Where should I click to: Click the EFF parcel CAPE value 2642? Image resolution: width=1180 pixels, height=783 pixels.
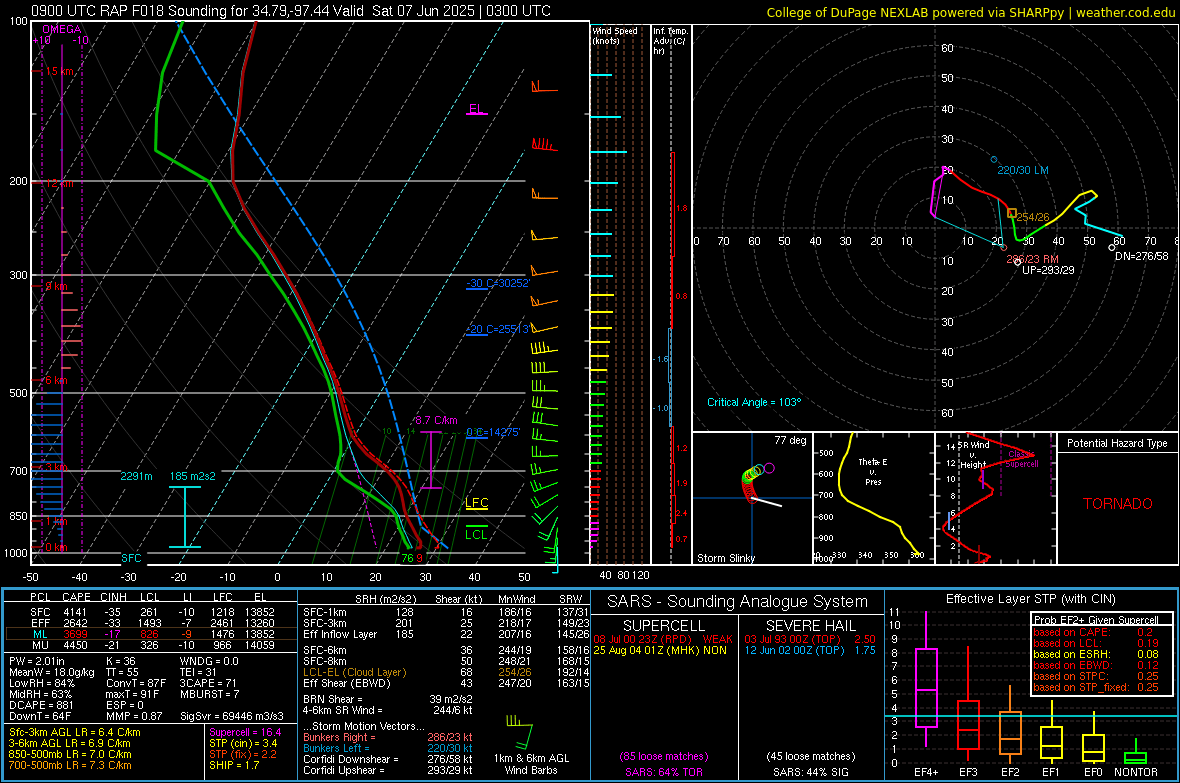pos(75,623)
